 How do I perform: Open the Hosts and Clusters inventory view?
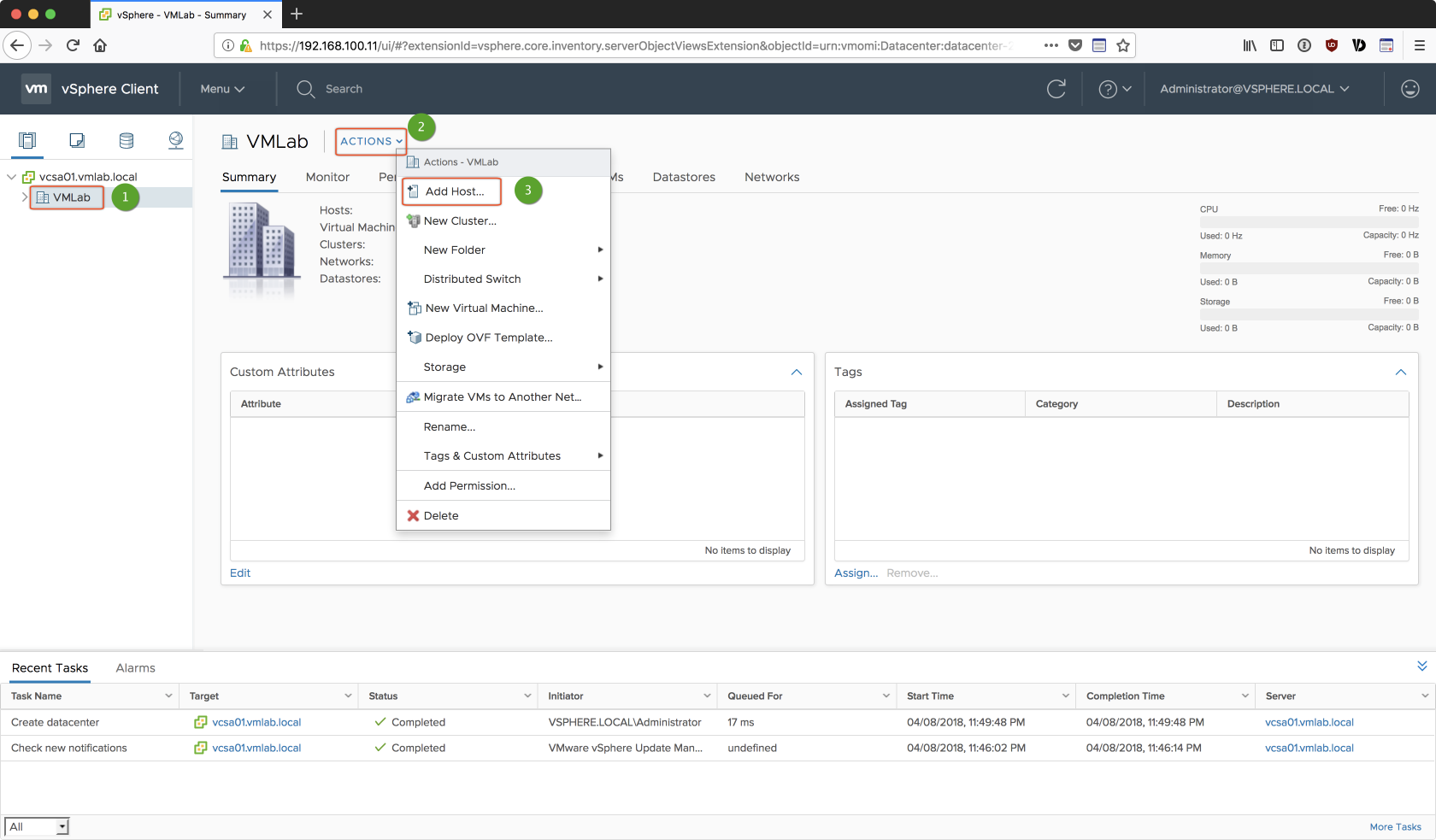pos(27,140)
